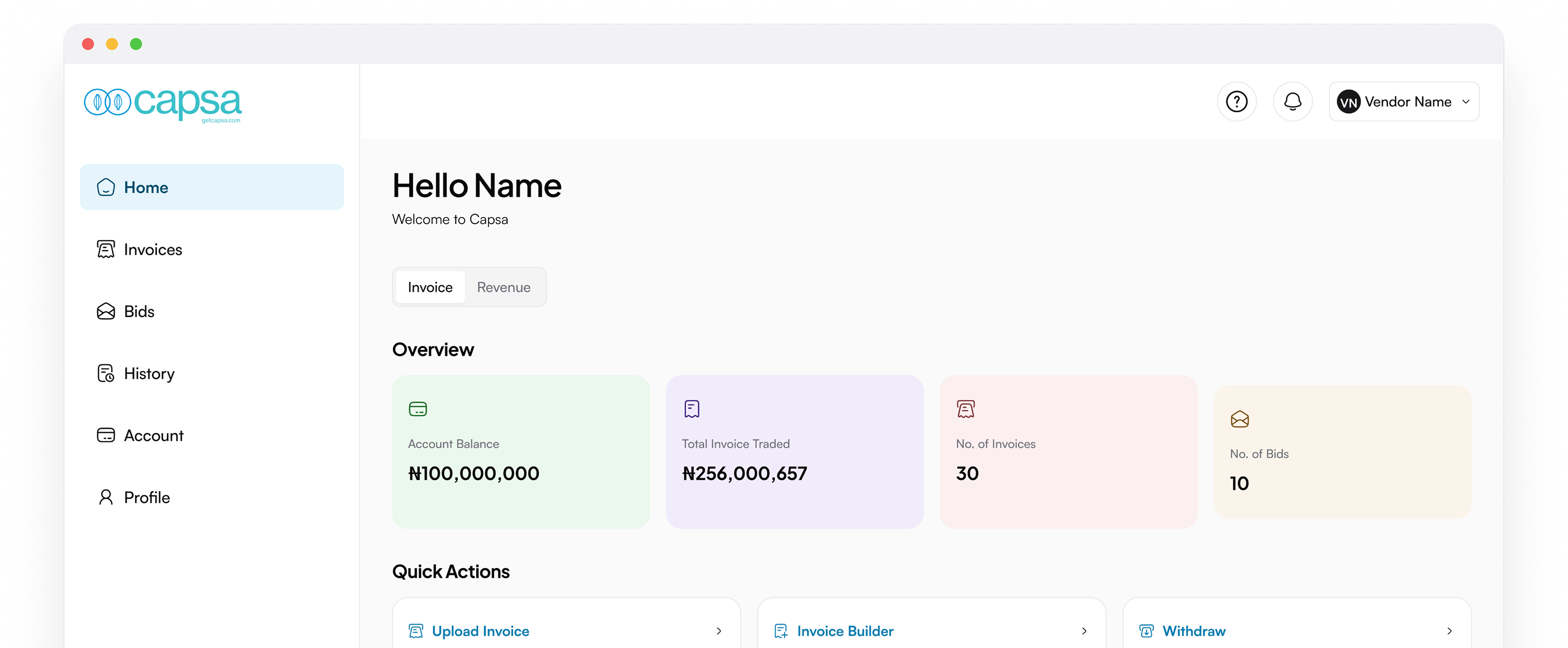This screenshot has height=648, width=1568.
Task: Open Invoices in sidebar
Action: tap(212, 249)
